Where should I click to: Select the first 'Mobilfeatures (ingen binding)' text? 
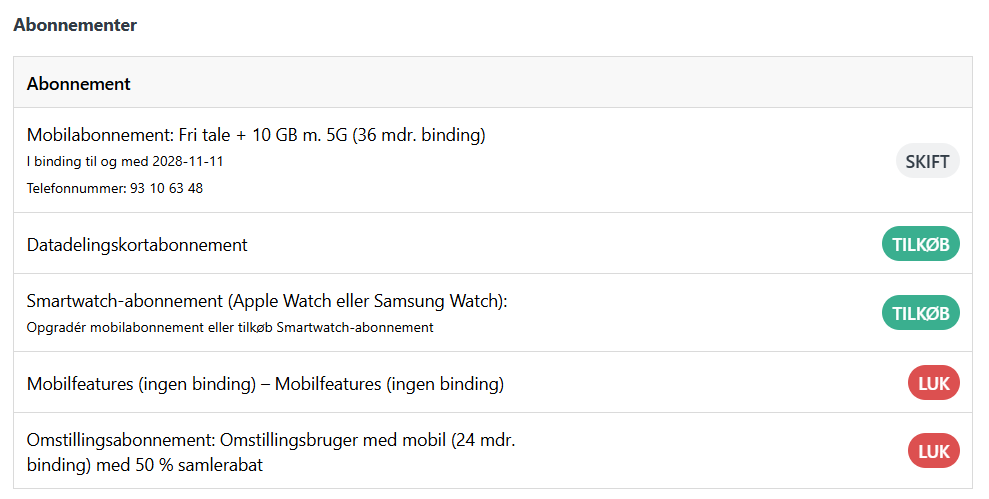pyautogui.click(x=141, y=383)
